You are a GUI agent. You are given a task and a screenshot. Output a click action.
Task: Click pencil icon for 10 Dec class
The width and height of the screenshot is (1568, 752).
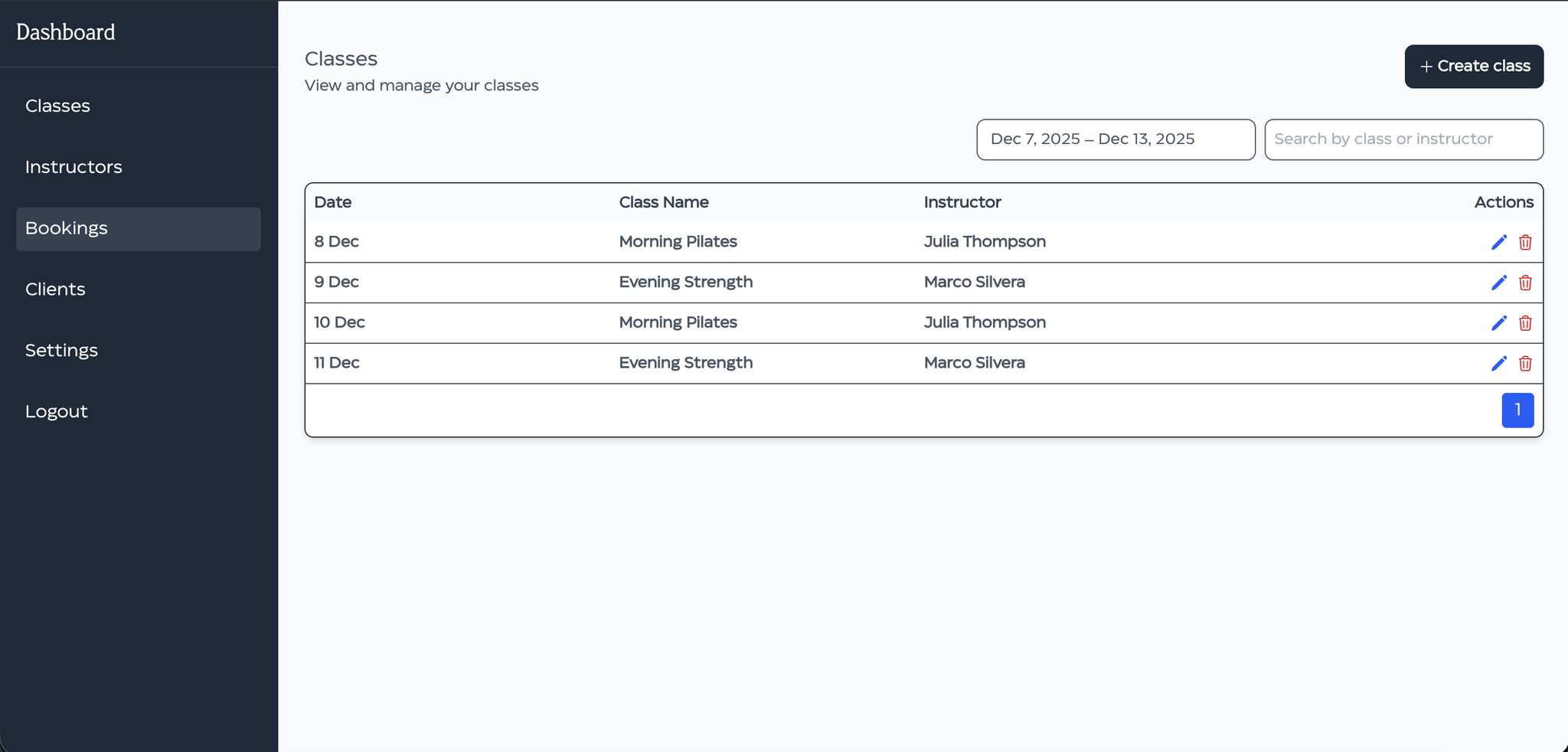pos(1498,323)
